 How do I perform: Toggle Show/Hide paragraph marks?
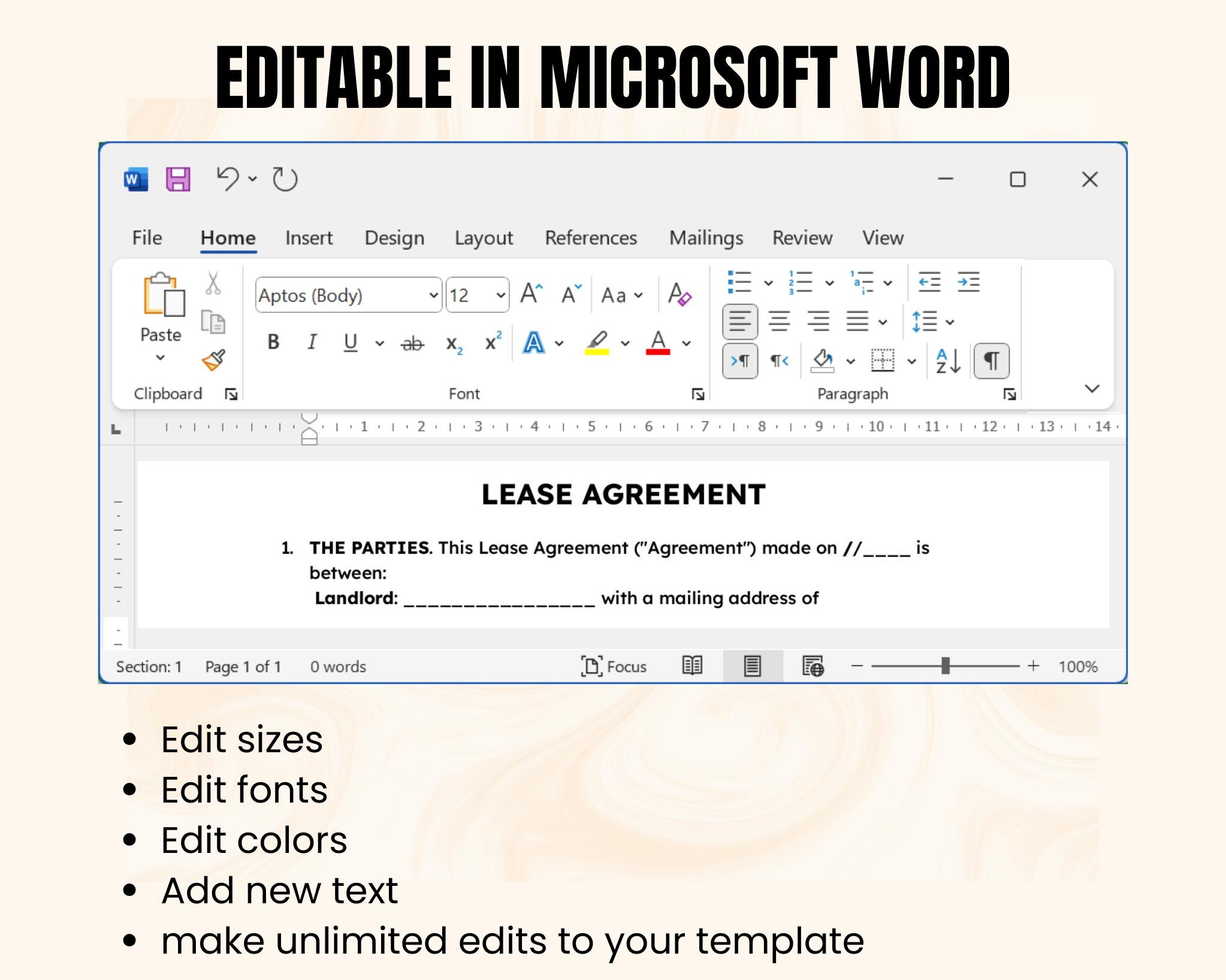[x=992, y=361]
